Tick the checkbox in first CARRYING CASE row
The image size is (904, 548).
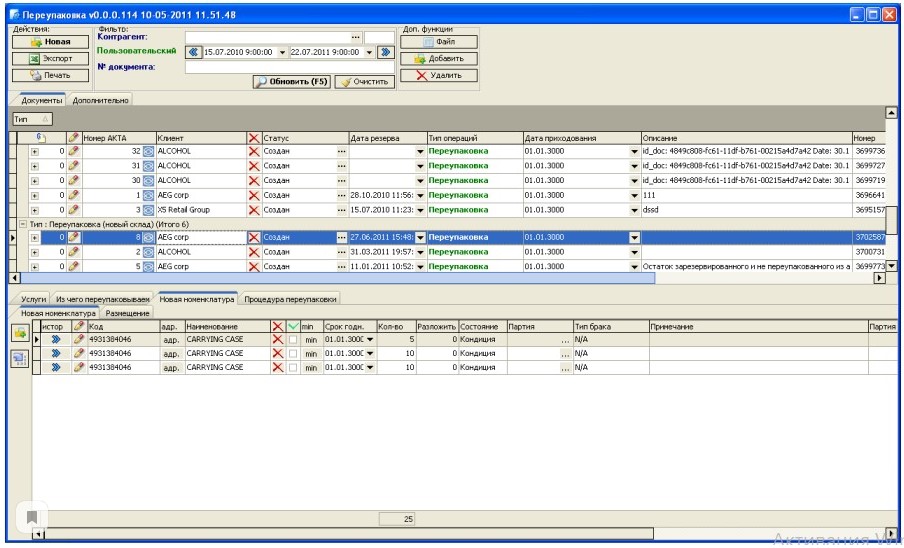coord(293,340)
